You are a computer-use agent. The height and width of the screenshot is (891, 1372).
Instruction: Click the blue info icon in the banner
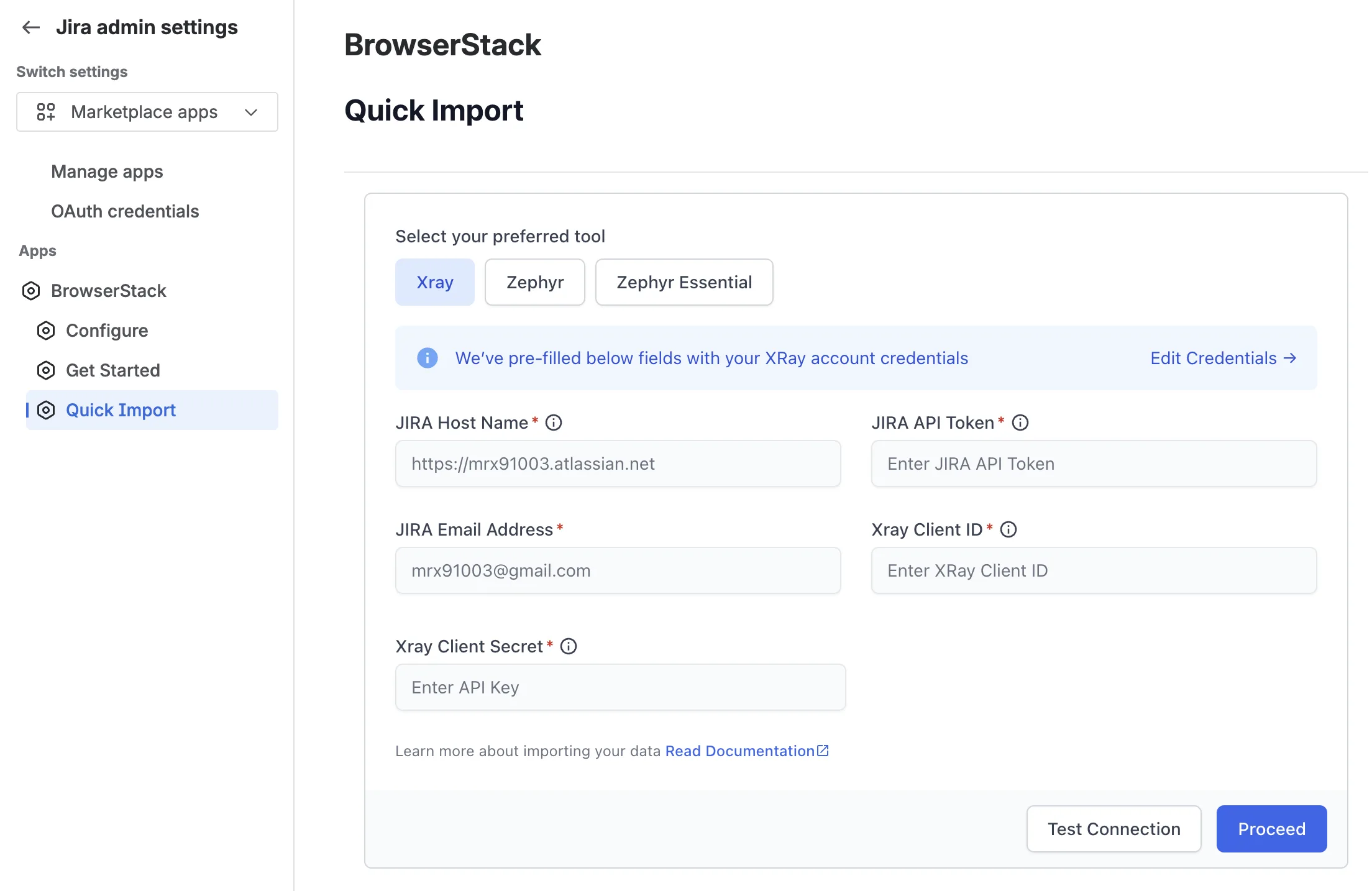428,358
